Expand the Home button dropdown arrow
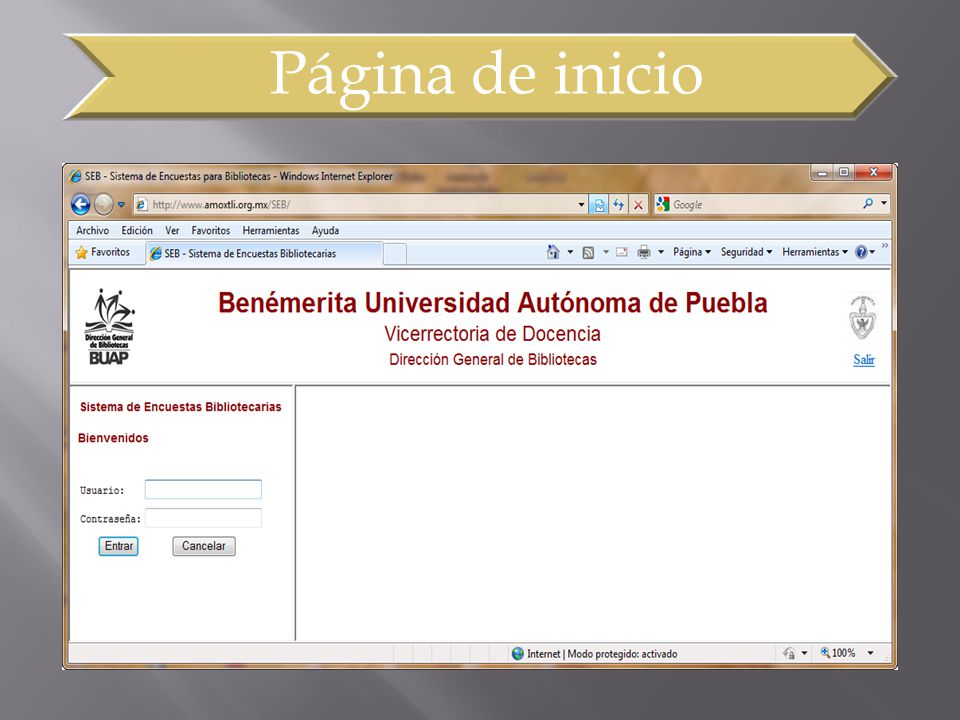 tap(570, 252)
